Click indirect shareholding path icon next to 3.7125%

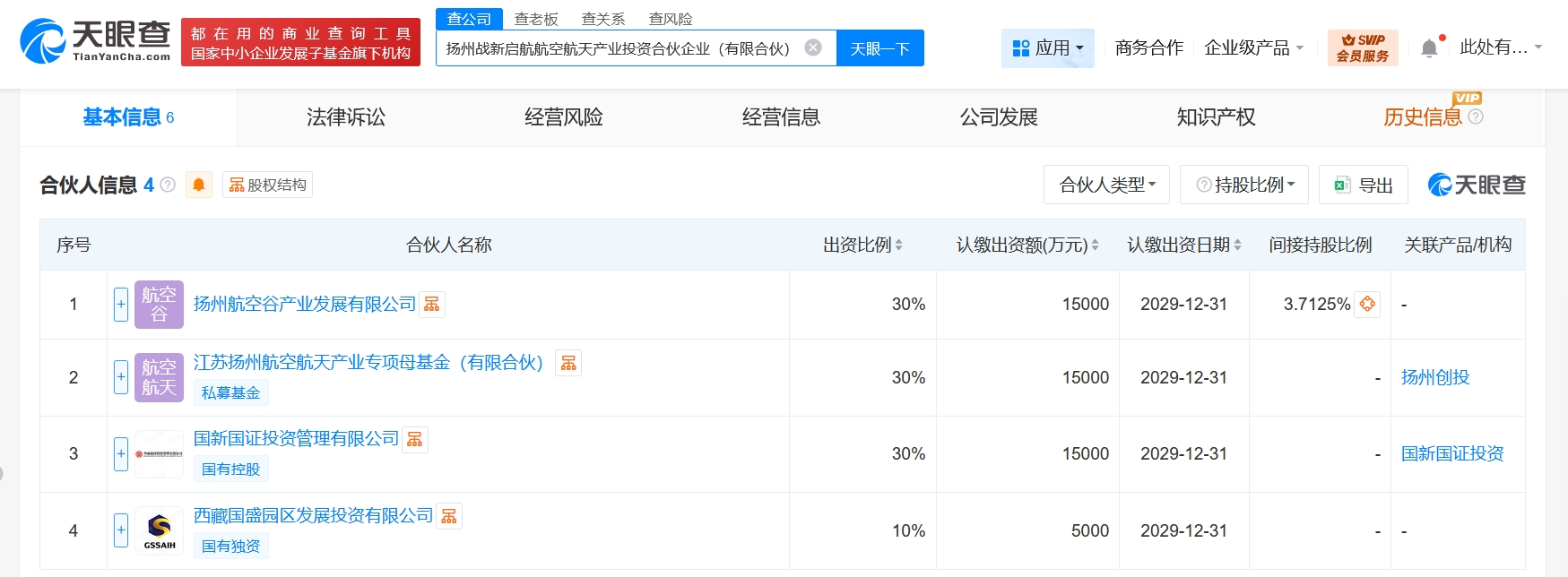click(1367, 305)
